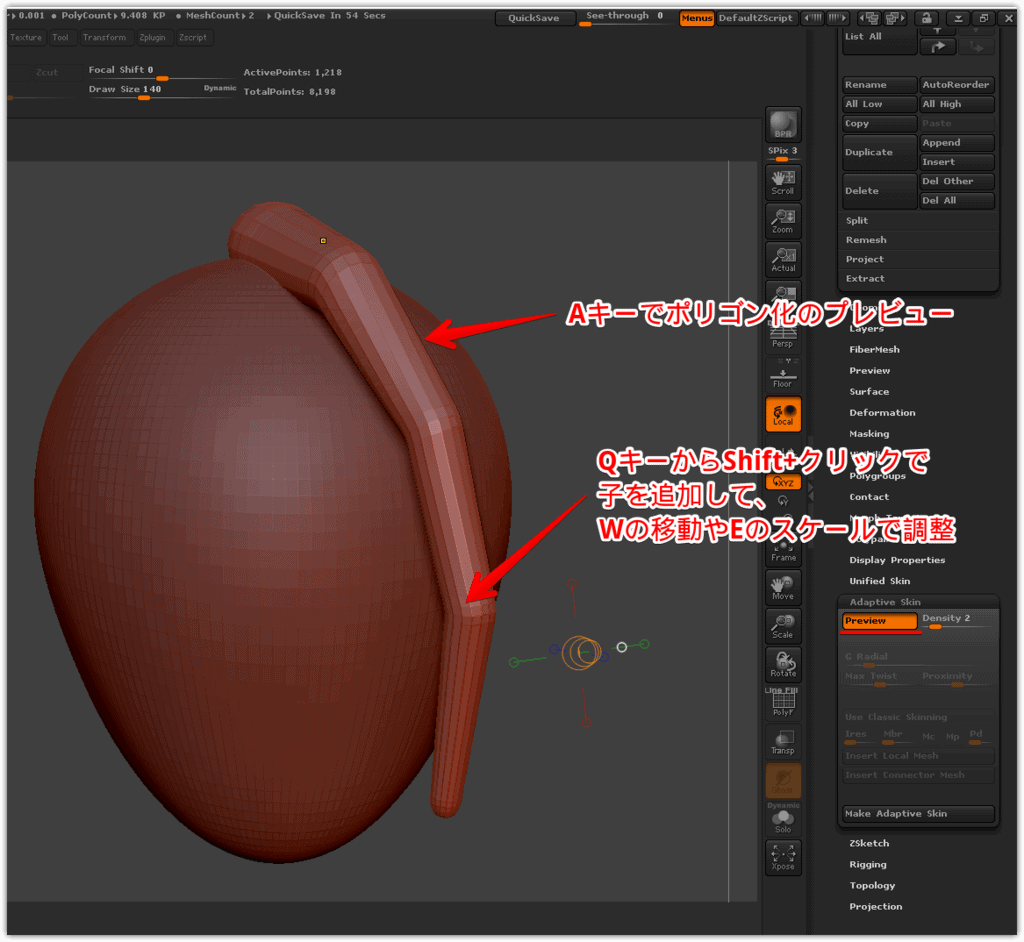Screen dimensions: 1024x942
Task: Click the Frame mesh icon
Action: [x=783, y=549]
